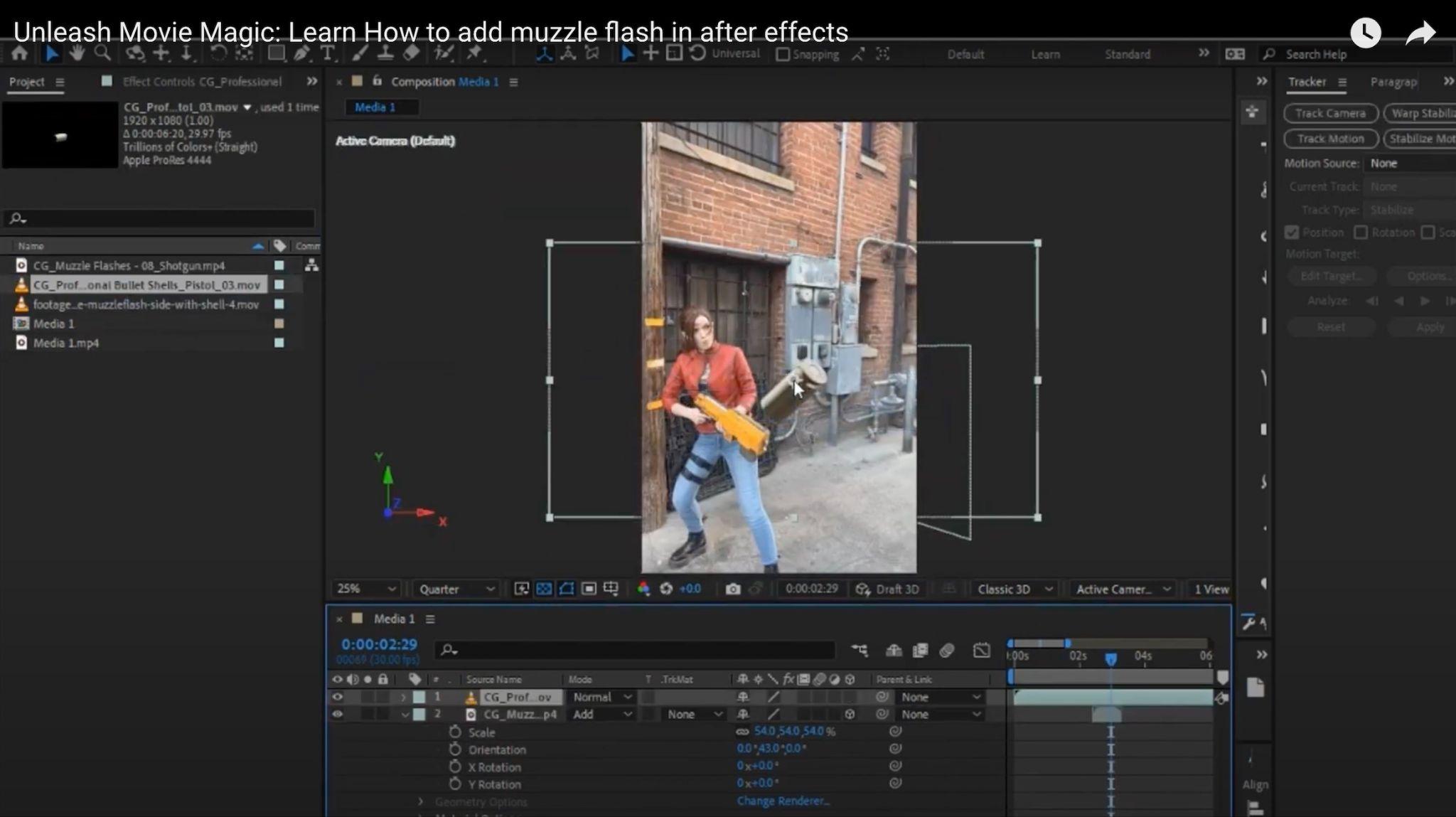Select the Pen tool in the toolbar
The width and height of the screenshot is (1456, 817).
coord(301,53)
